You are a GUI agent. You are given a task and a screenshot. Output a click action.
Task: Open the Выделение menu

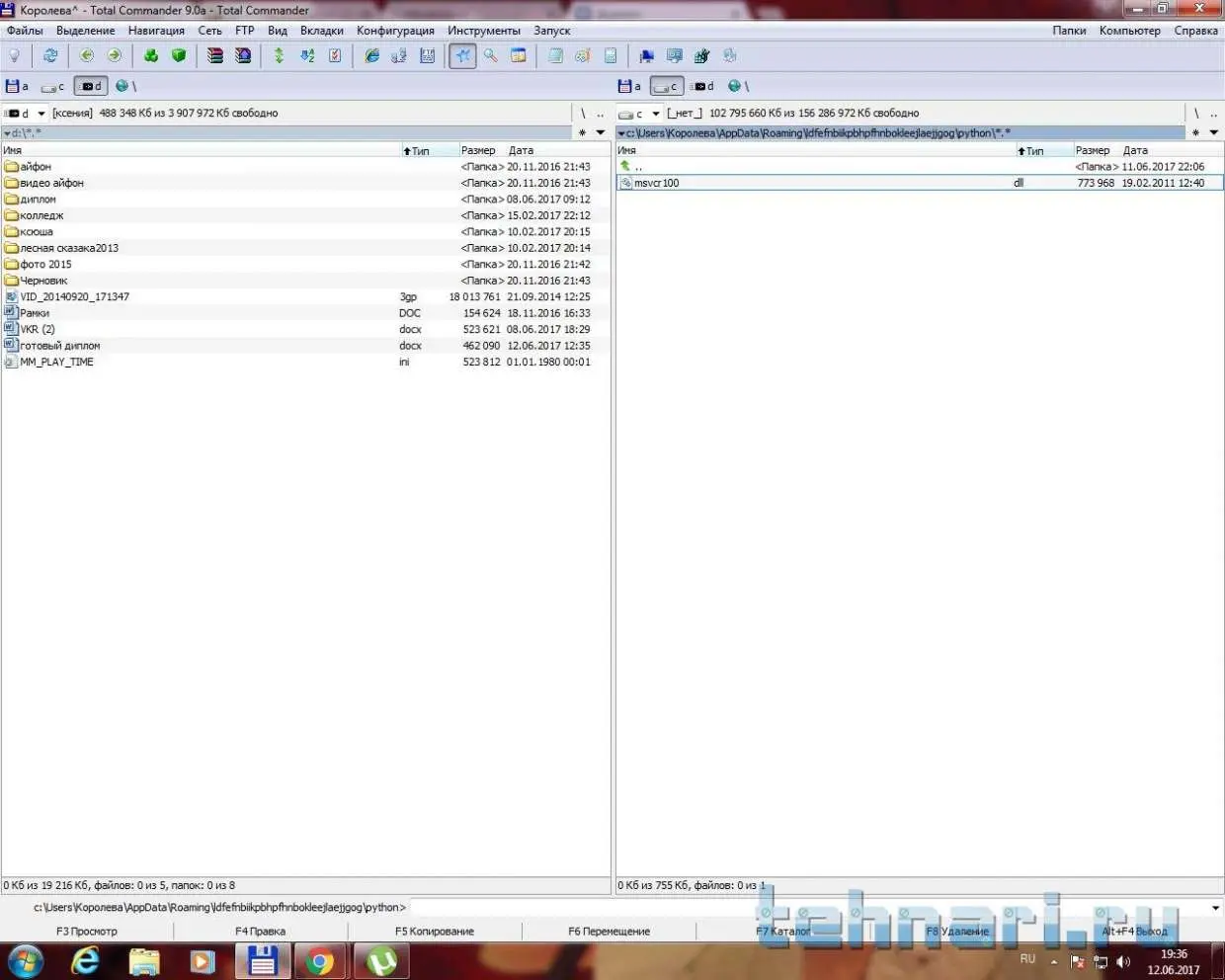coord(86,31)
